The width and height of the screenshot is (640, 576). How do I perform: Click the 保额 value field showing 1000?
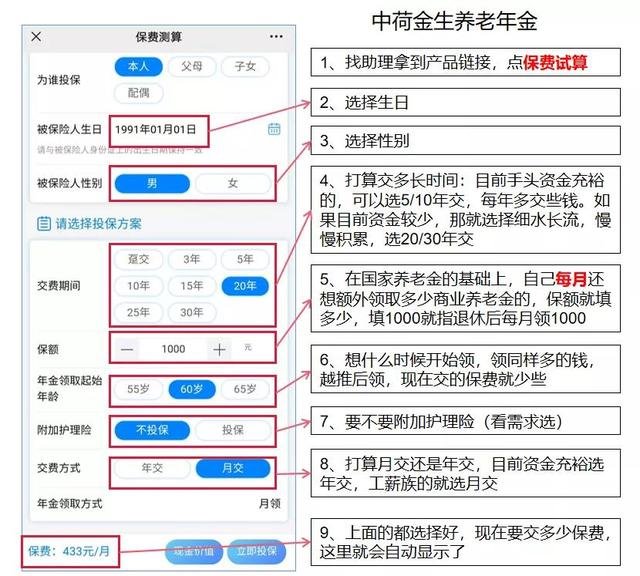pyautogui.click(x=173, y=349)
